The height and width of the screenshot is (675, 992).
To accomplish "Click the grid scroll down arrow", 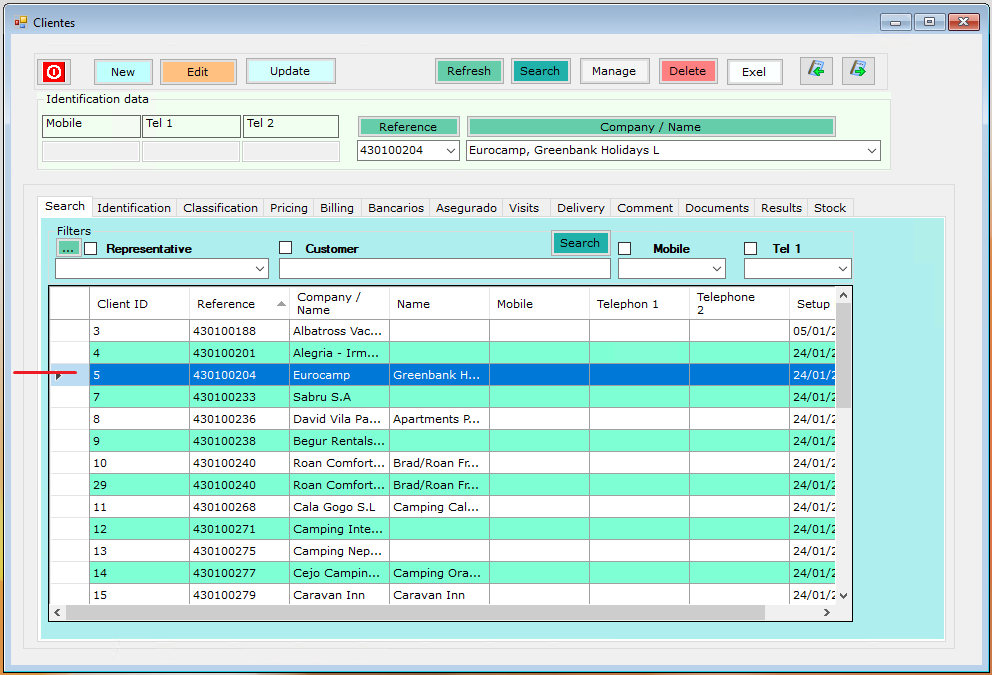I will point(843,595).
